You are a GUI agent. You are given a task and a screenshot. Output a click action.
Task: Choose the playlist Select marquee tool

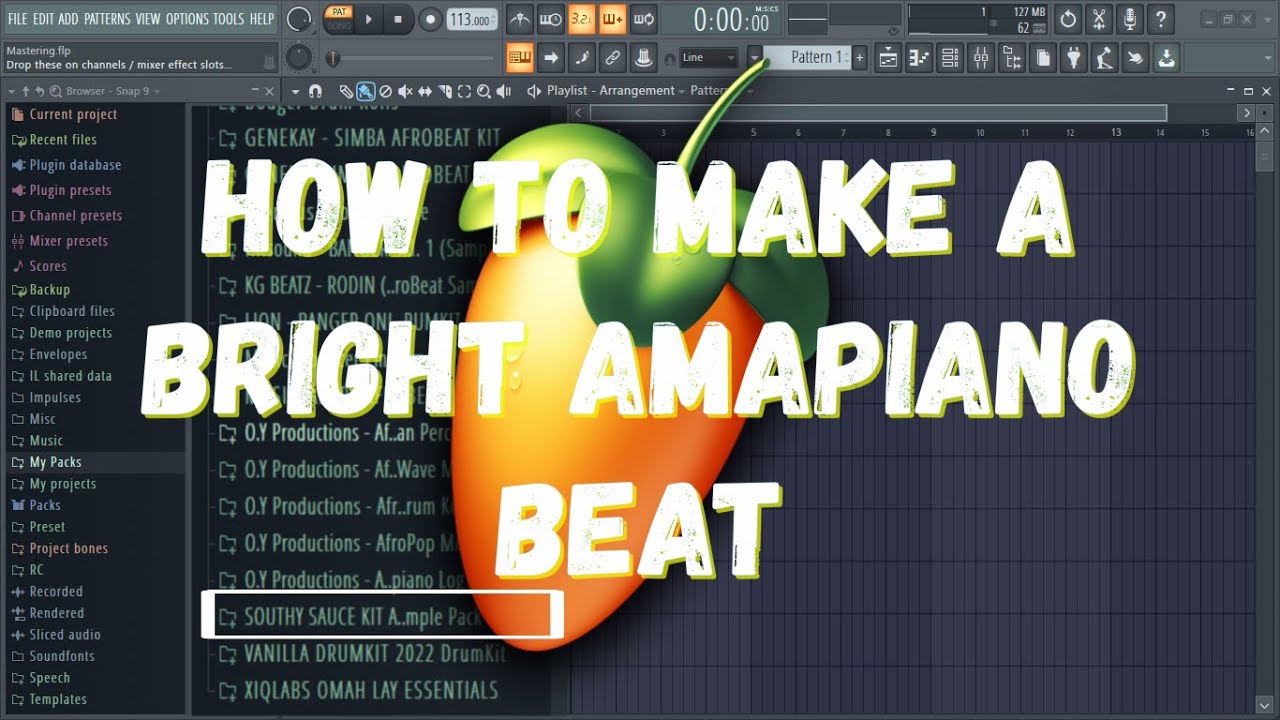[x=464, y=91]
